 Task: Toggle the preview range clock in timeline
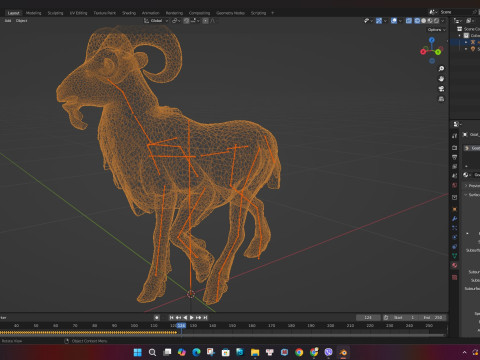(x=386, y=318)
